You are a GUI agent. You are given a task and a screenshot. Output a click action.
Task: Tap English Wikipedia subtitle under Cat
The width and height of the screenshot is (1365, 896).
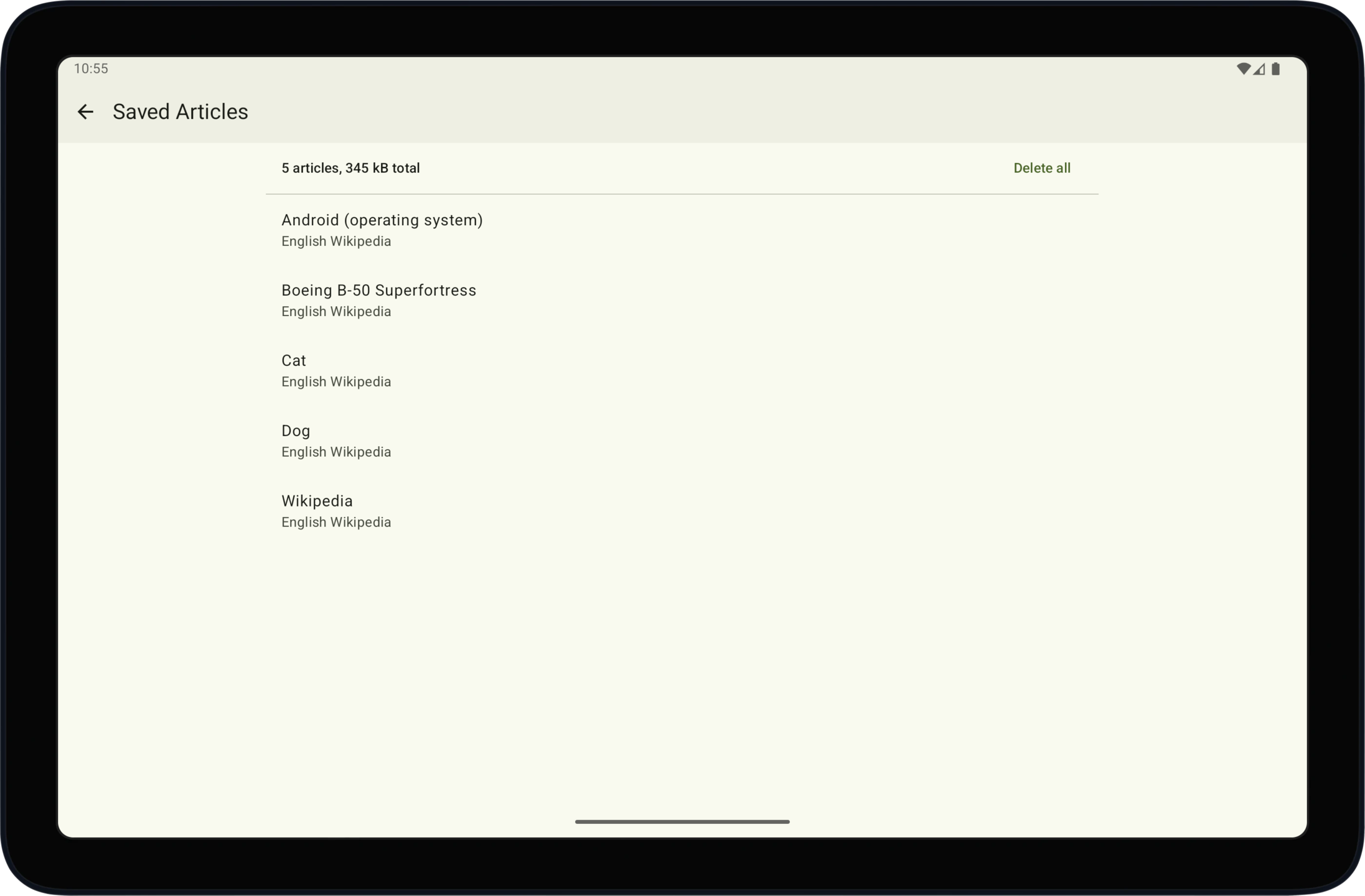click(336, 382)
